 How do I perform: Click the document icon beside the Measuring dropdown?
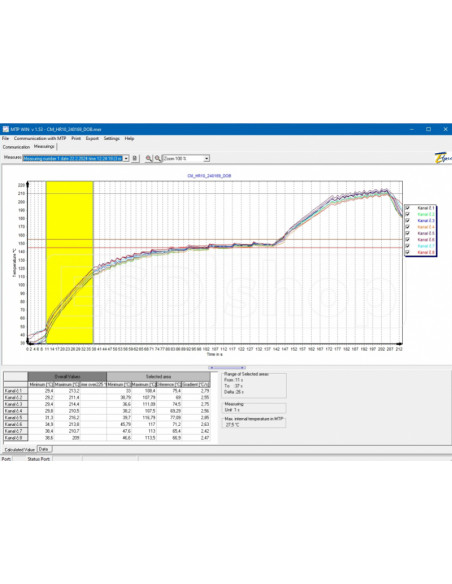(135, 158)
